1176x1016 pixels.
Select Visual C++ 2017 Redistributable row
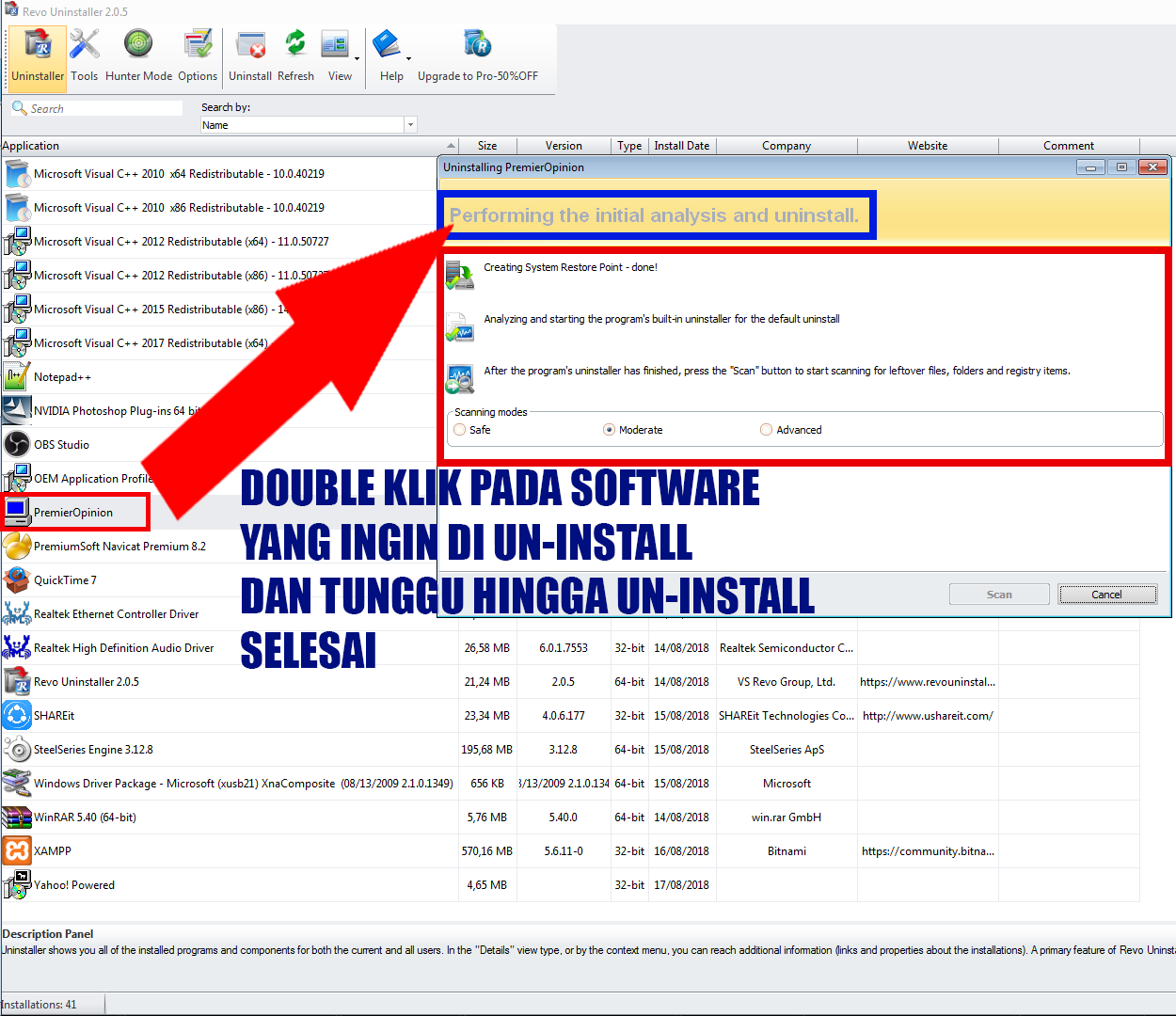point(219,343)
